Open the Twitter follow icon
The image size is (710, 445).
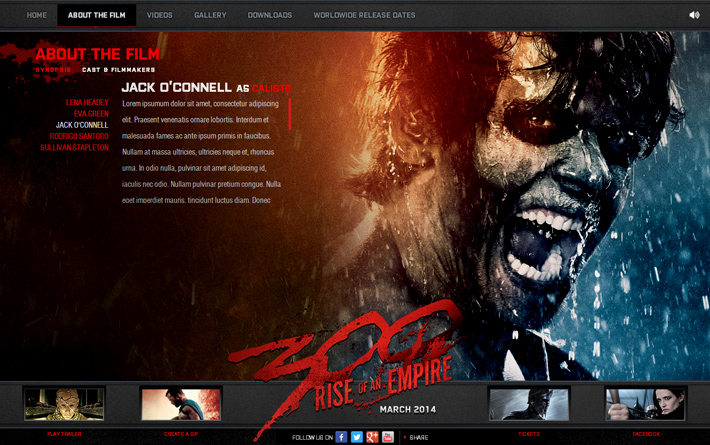click(x=357, y=437)
